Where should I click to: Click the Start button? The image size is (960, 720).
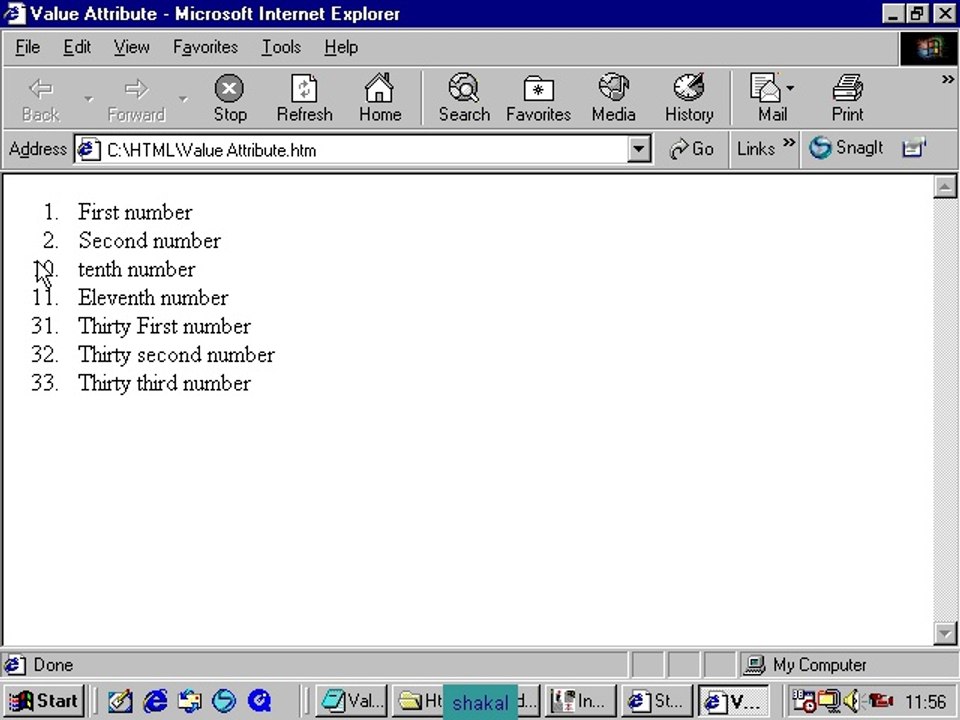pyautogui.click(x=44, y=700)
